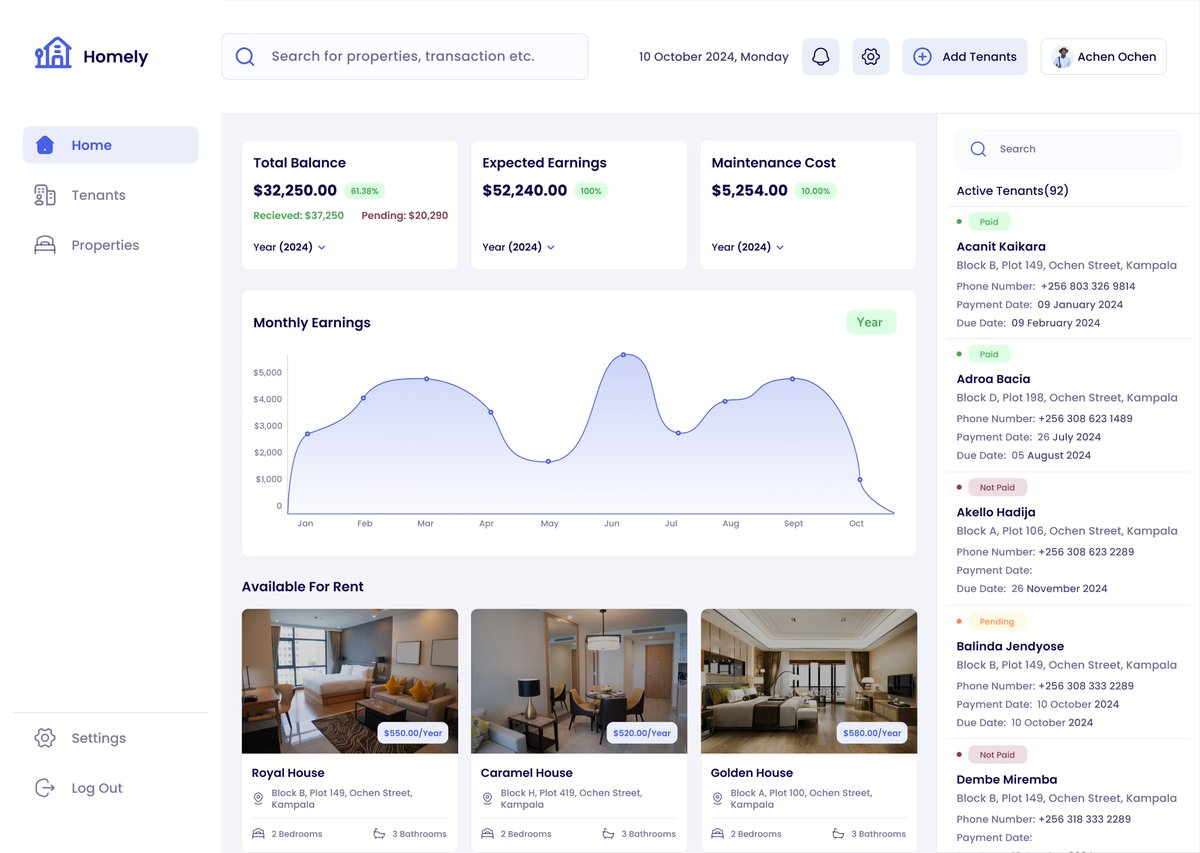Screen dimensions: 1200x853
Task: Click the 100% badge on Expected Earnings
Action: [591, 190]
